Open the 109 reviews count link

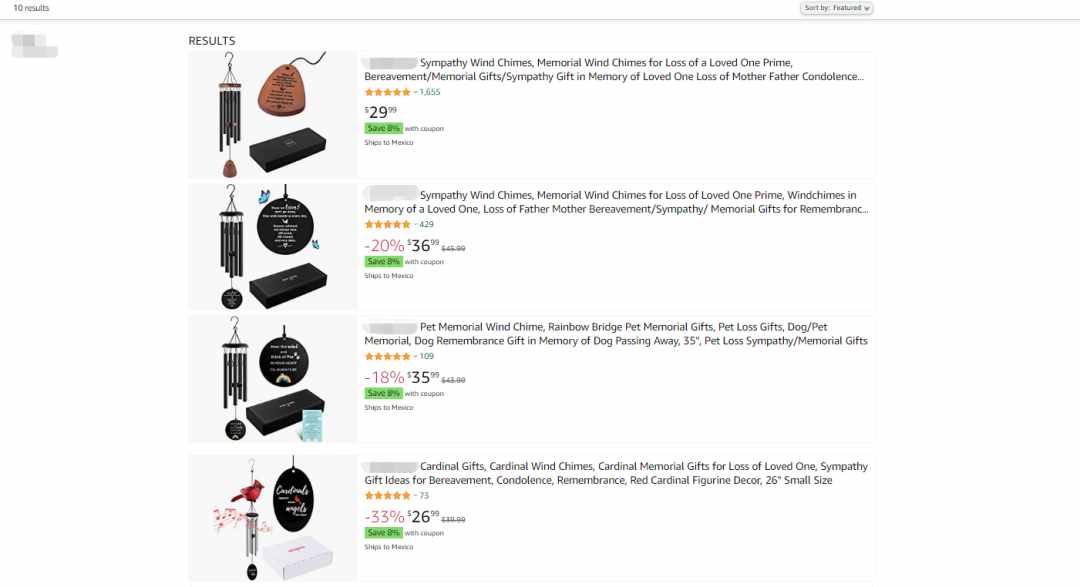tap(426, 357)
